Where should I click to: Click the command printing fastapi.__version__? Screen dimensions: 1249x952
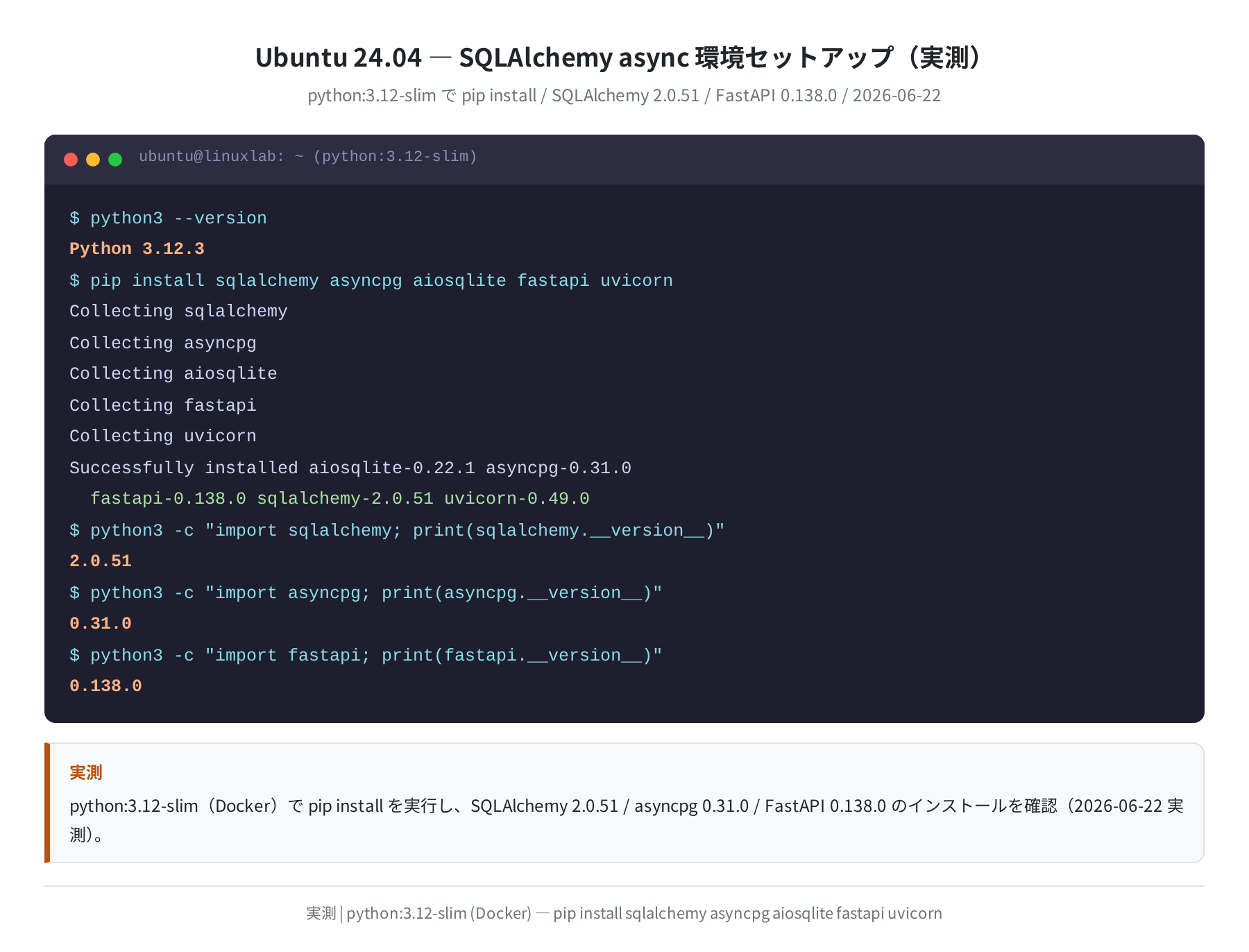[366, 655]
